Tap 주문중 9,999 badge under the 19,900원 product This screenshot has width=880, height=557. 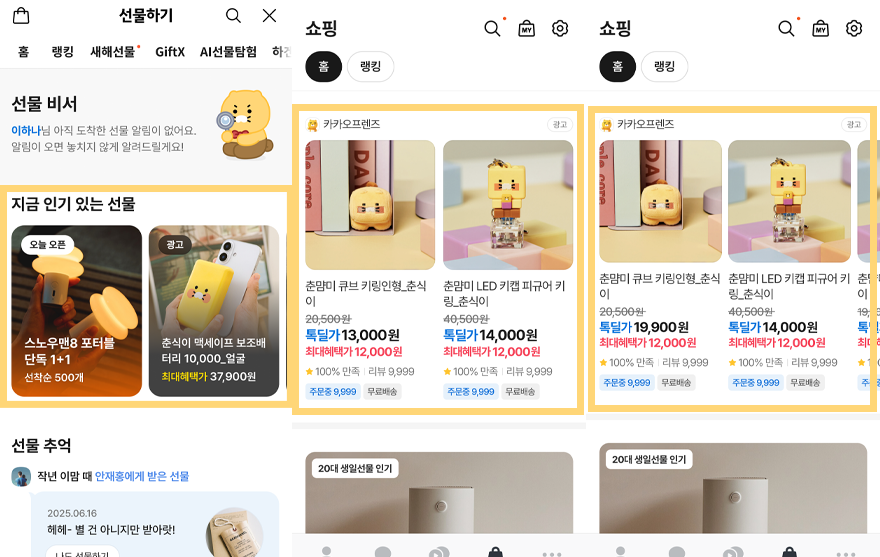627,382
